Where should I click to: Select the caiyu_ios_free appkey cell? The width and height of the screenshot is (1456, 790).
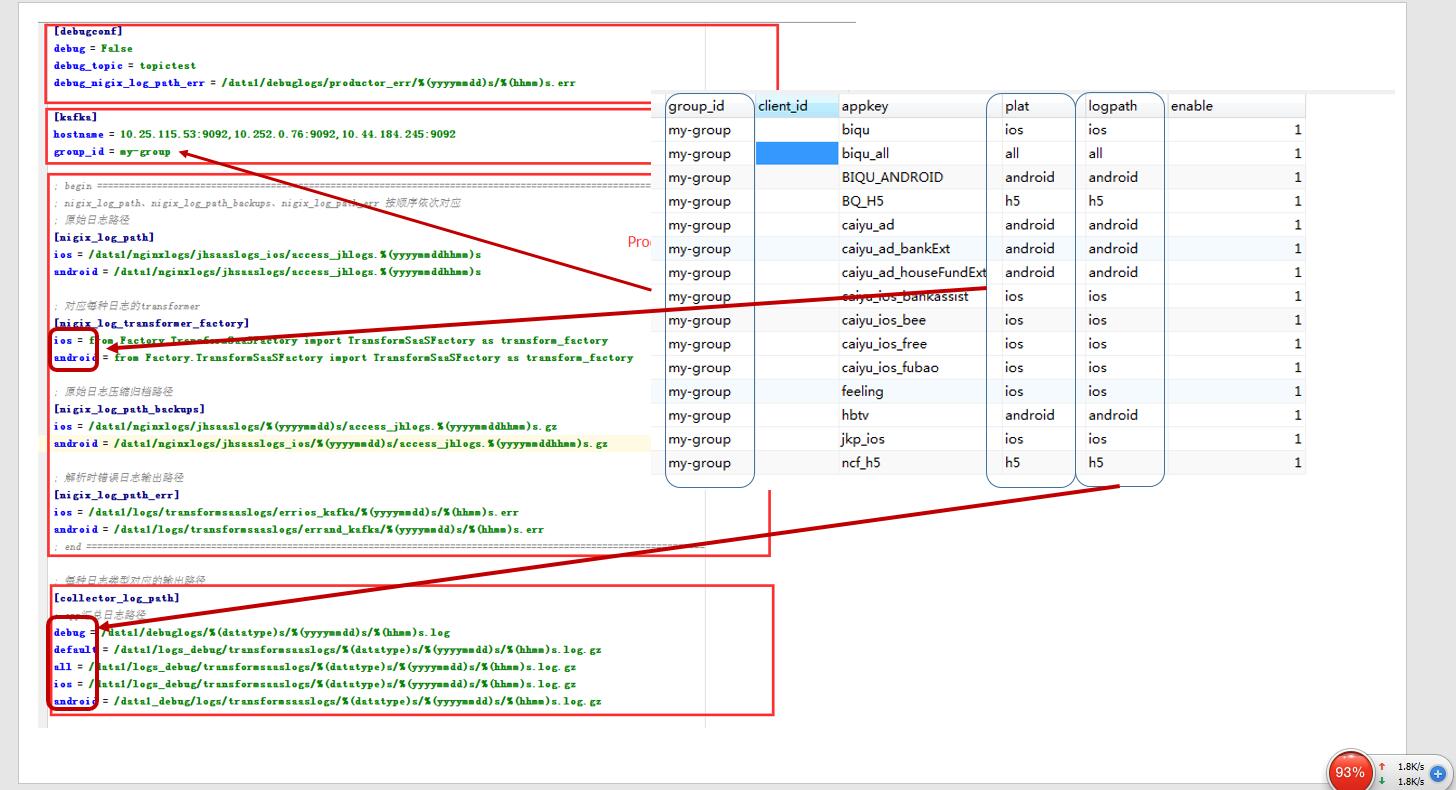[884, 344]
